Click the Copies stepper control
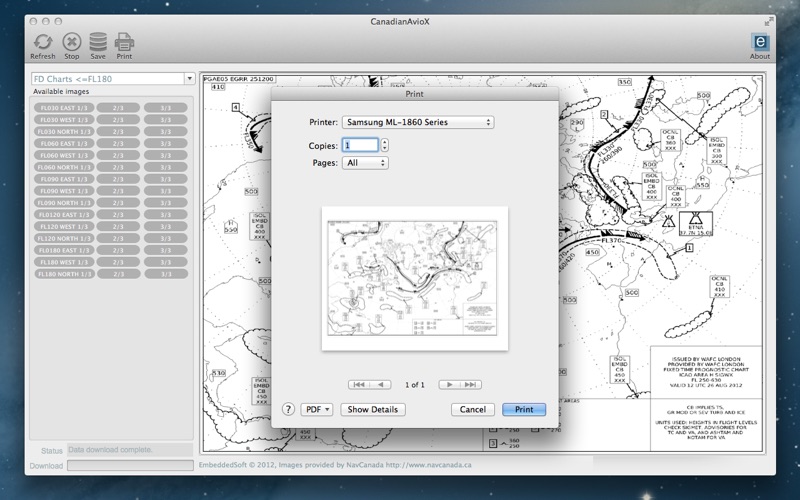Screen dimensions: 800x500 coord(385,145)
